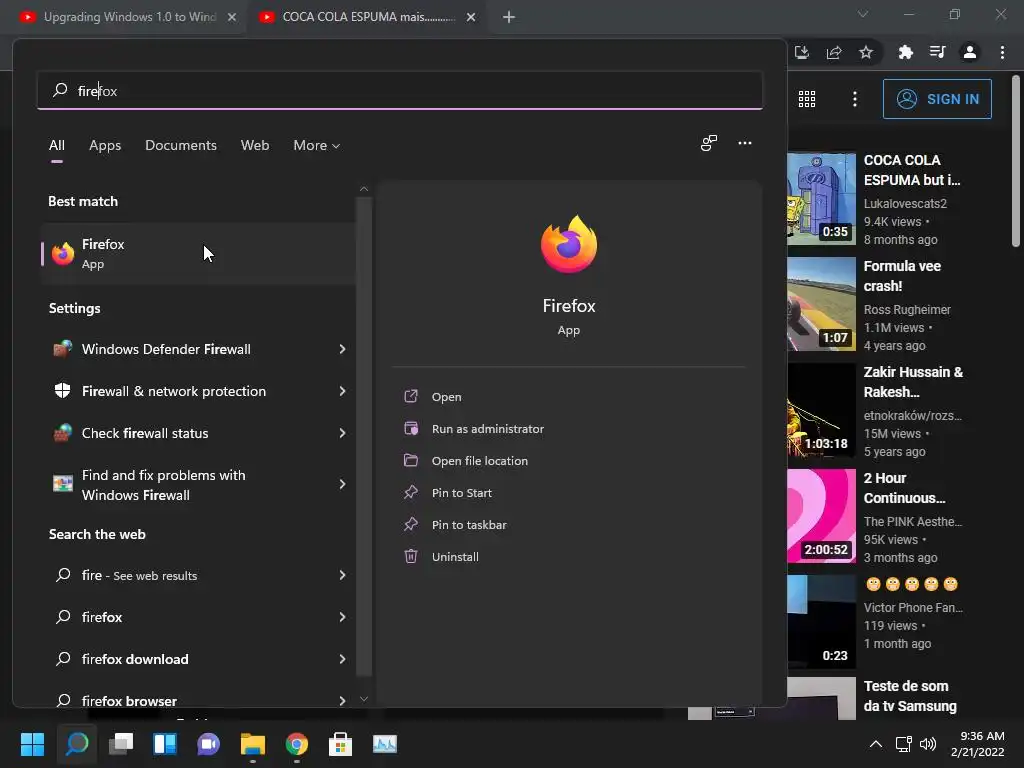Bookmark this page with star icon
Screen dimensions: 1024x768
tap(865, 52)
